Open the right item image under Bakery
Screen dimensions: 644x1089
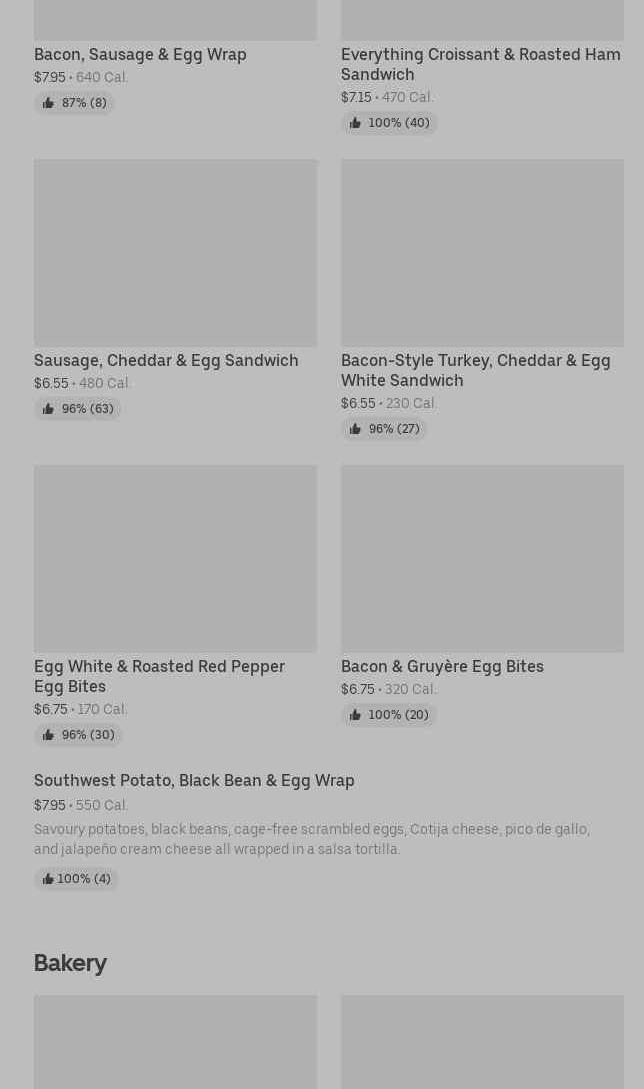click(x=482, y=1041)
